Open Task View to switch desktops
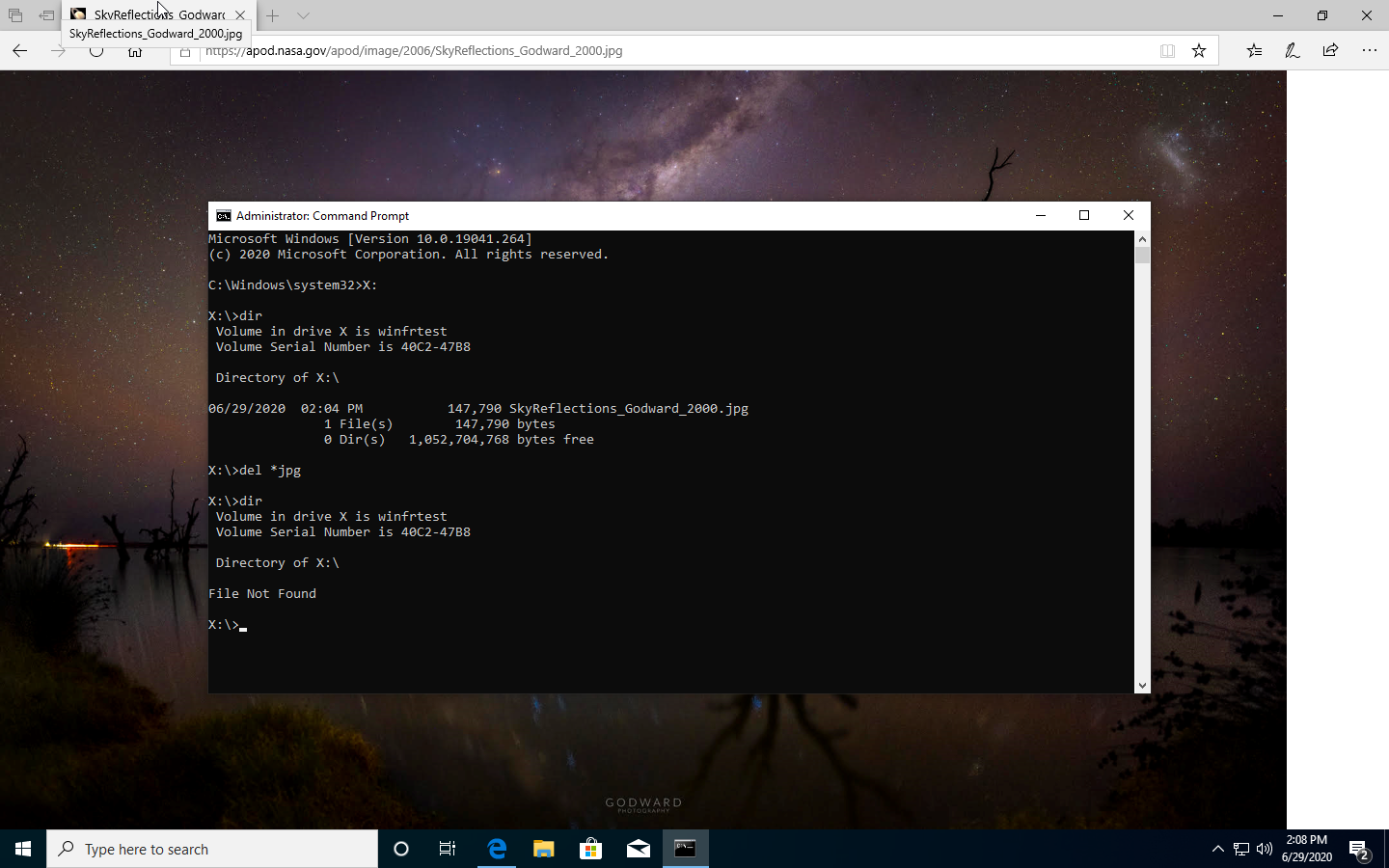Viewport: 1389px width, 868px height. click(447, 850)
